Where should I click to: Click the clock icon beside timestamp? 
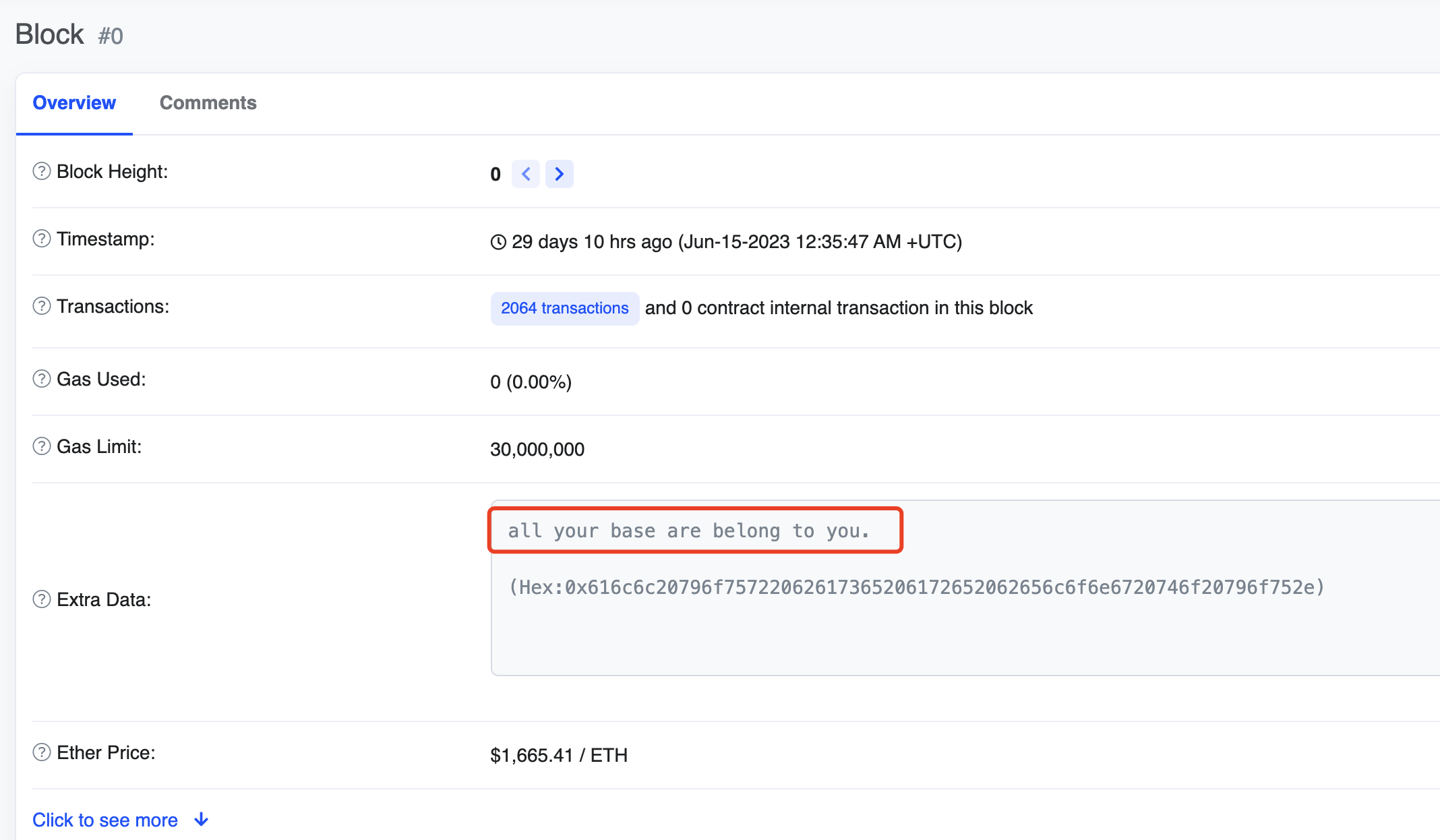tap(498, 242)
